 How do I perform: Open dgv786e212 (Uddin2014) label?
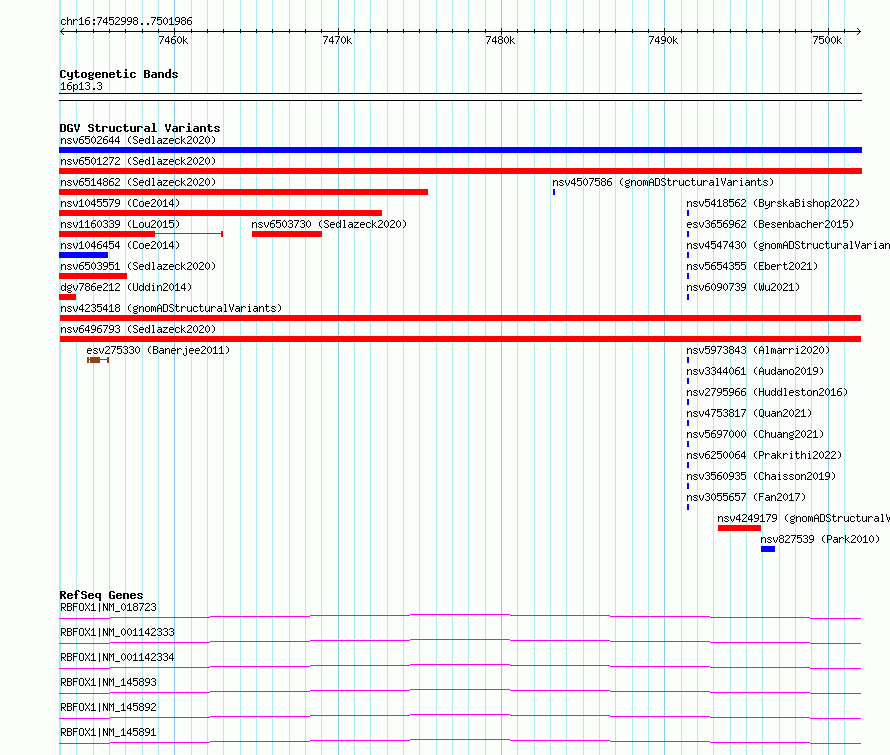[126, 287]
